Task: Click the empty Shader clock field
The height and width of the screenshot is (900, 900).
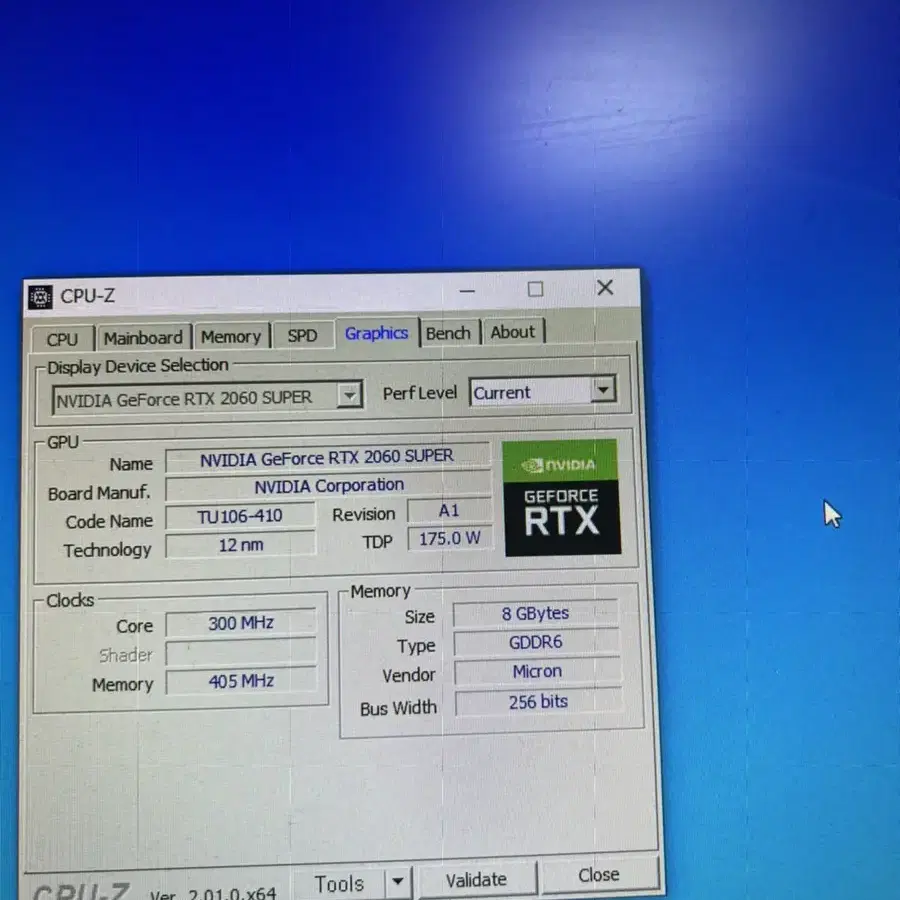Action: (240, 652)
